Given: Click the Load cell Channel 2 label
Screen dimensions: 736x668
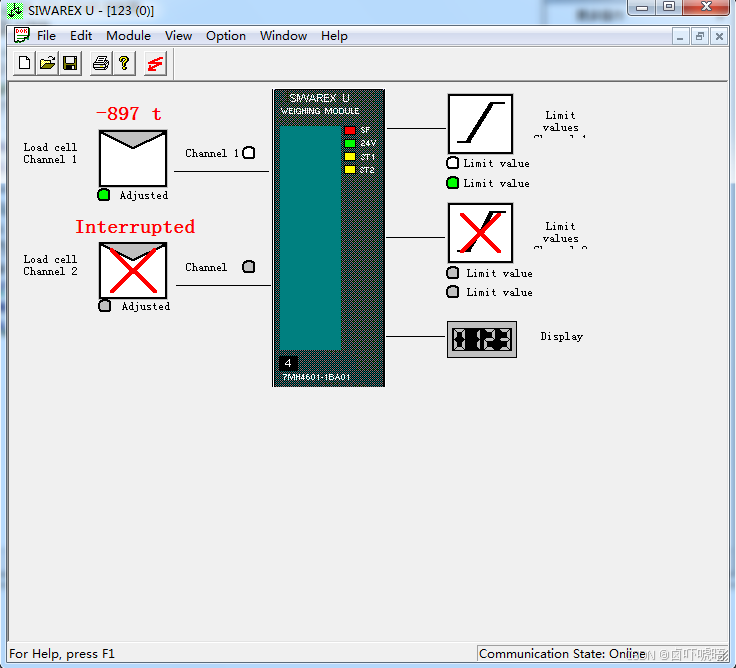Looking at the screenshot, I should 50,265.
